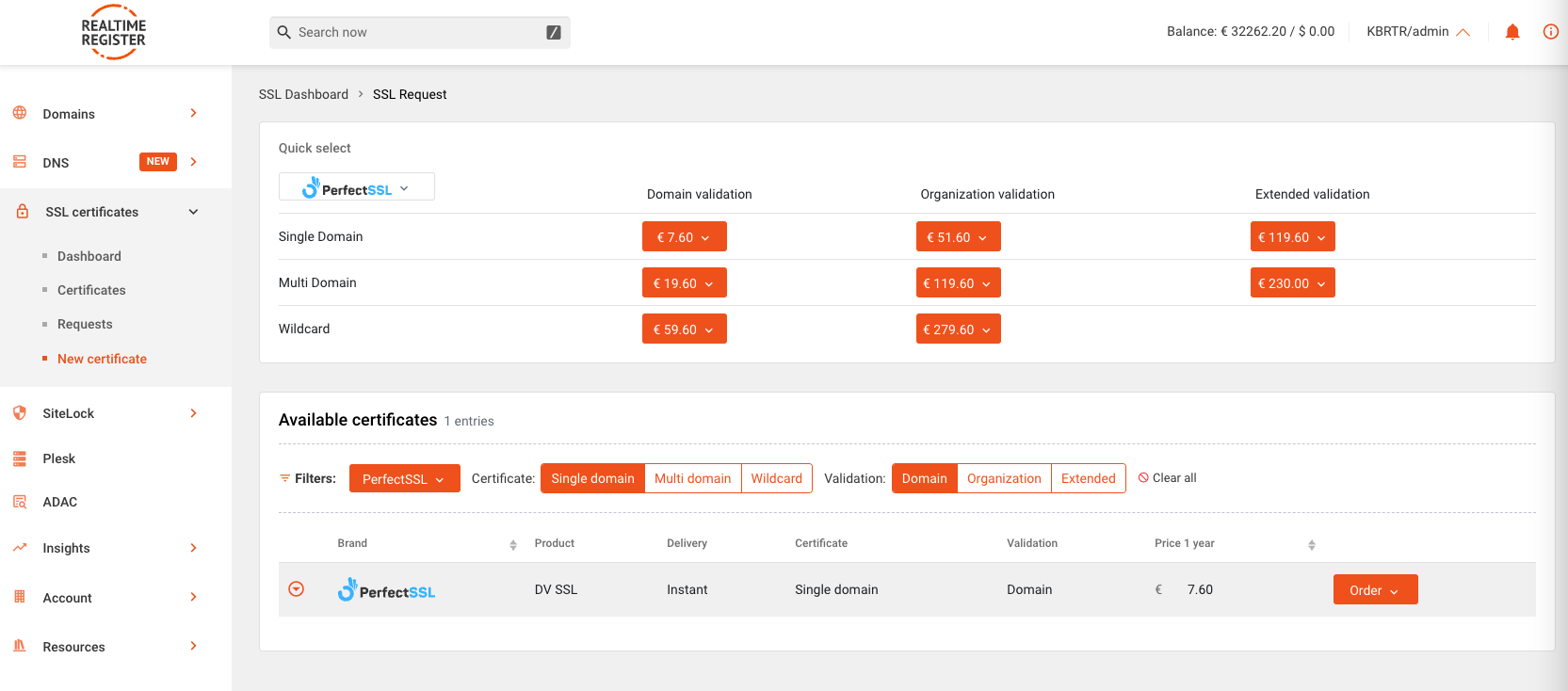Open the Plesk menu item

pos(58,458)
